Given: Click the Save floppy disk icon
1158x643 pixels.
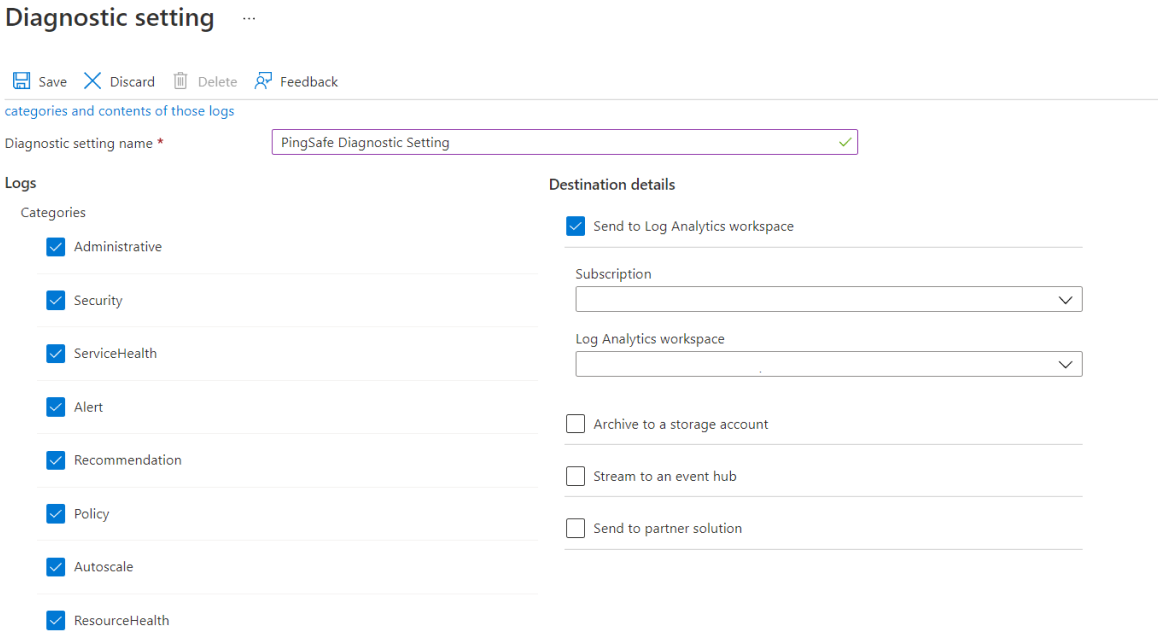Looking at the screenshot, I should click(x=21, y=81).
